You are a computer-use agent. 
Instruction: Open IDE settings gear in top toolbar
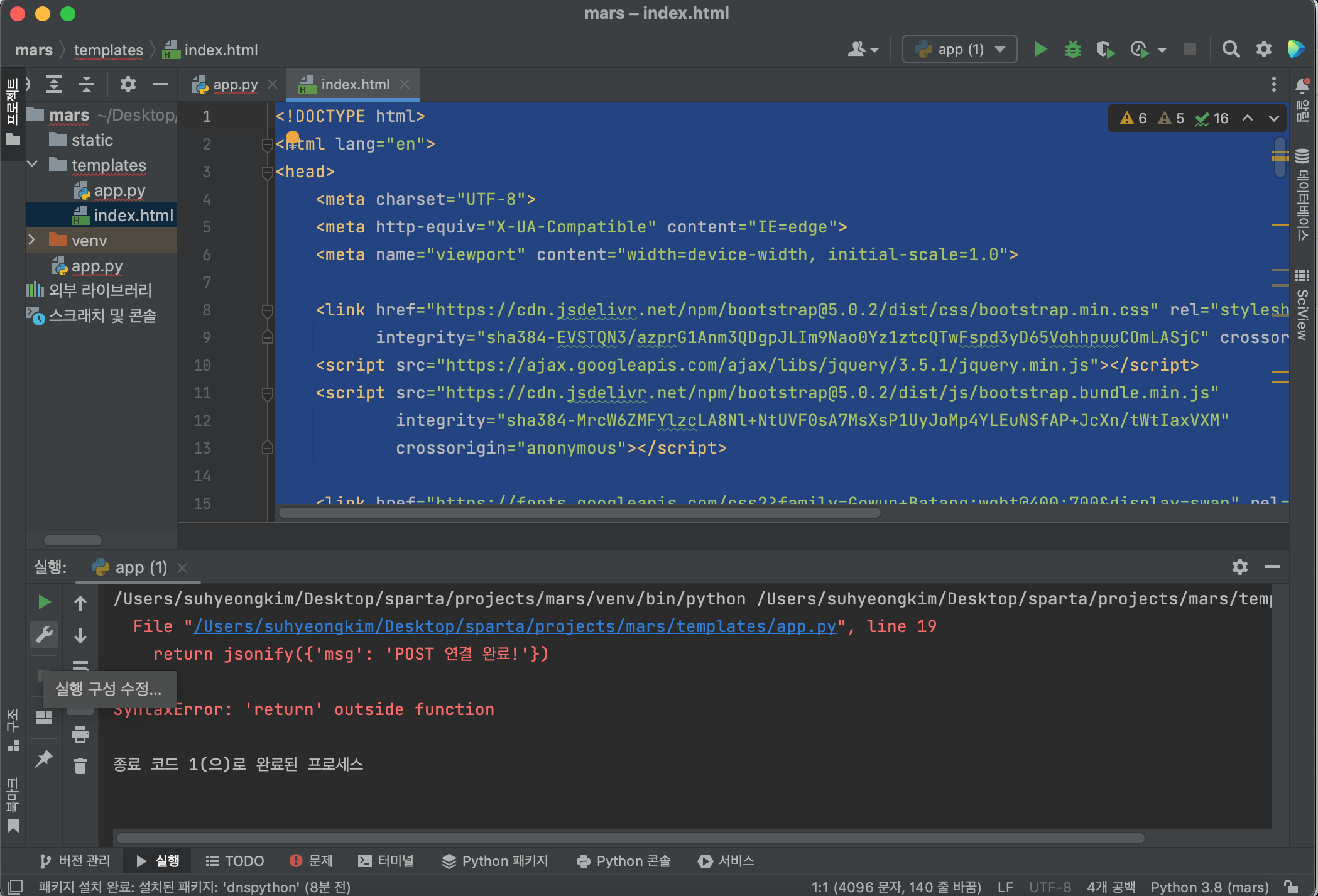1263,49
